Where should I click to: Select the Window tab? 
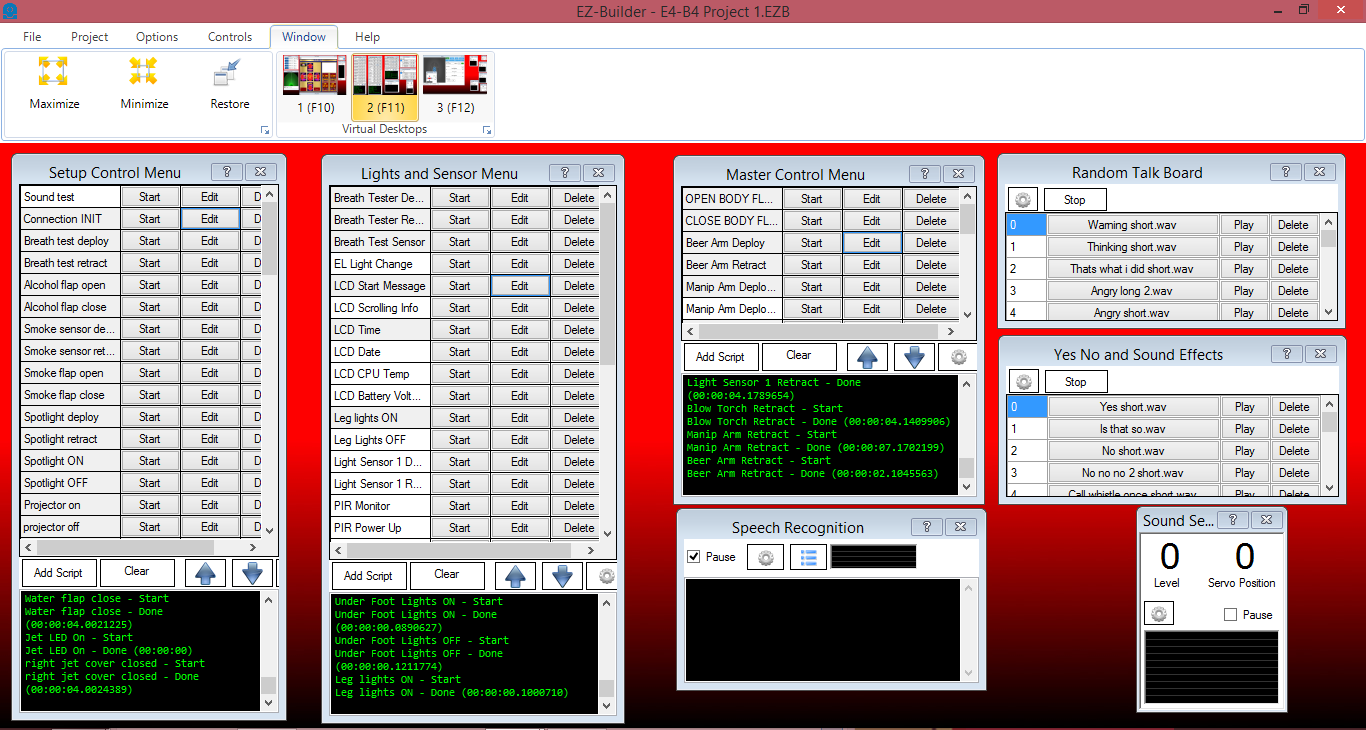(x=304, y=37)
